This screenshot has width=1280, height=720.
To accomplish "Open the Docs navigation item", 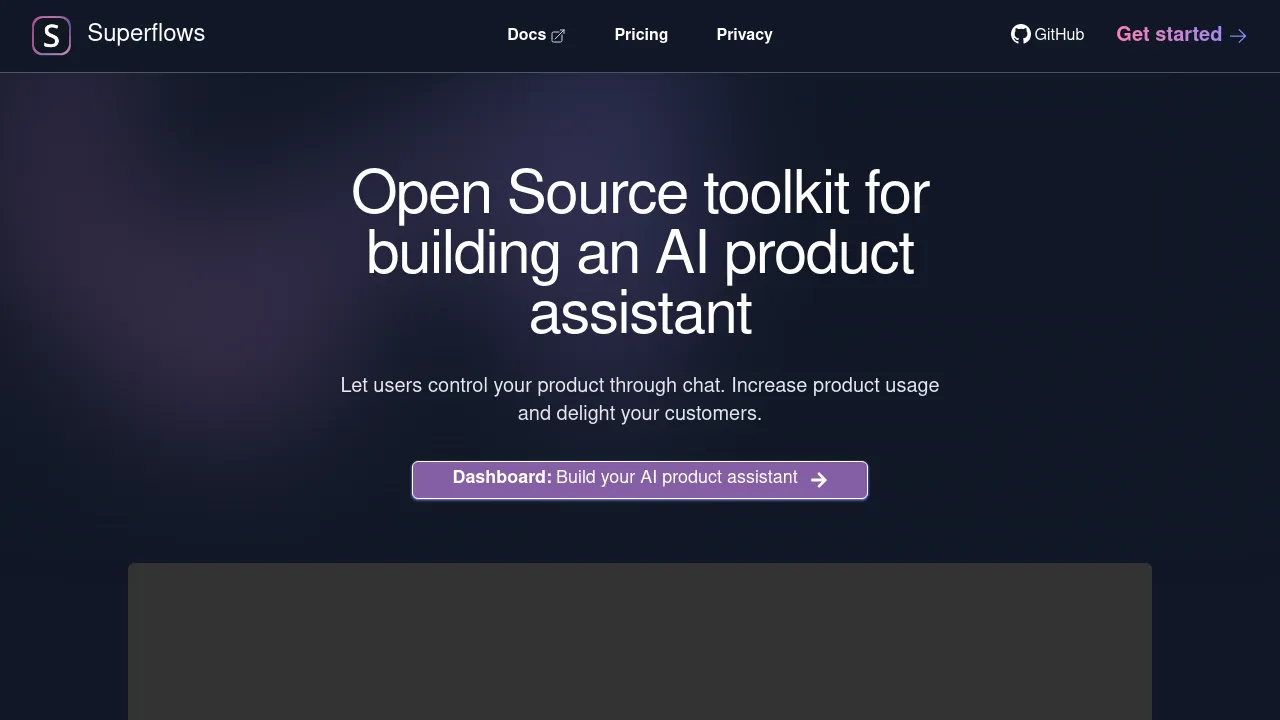I will [527, 34].
